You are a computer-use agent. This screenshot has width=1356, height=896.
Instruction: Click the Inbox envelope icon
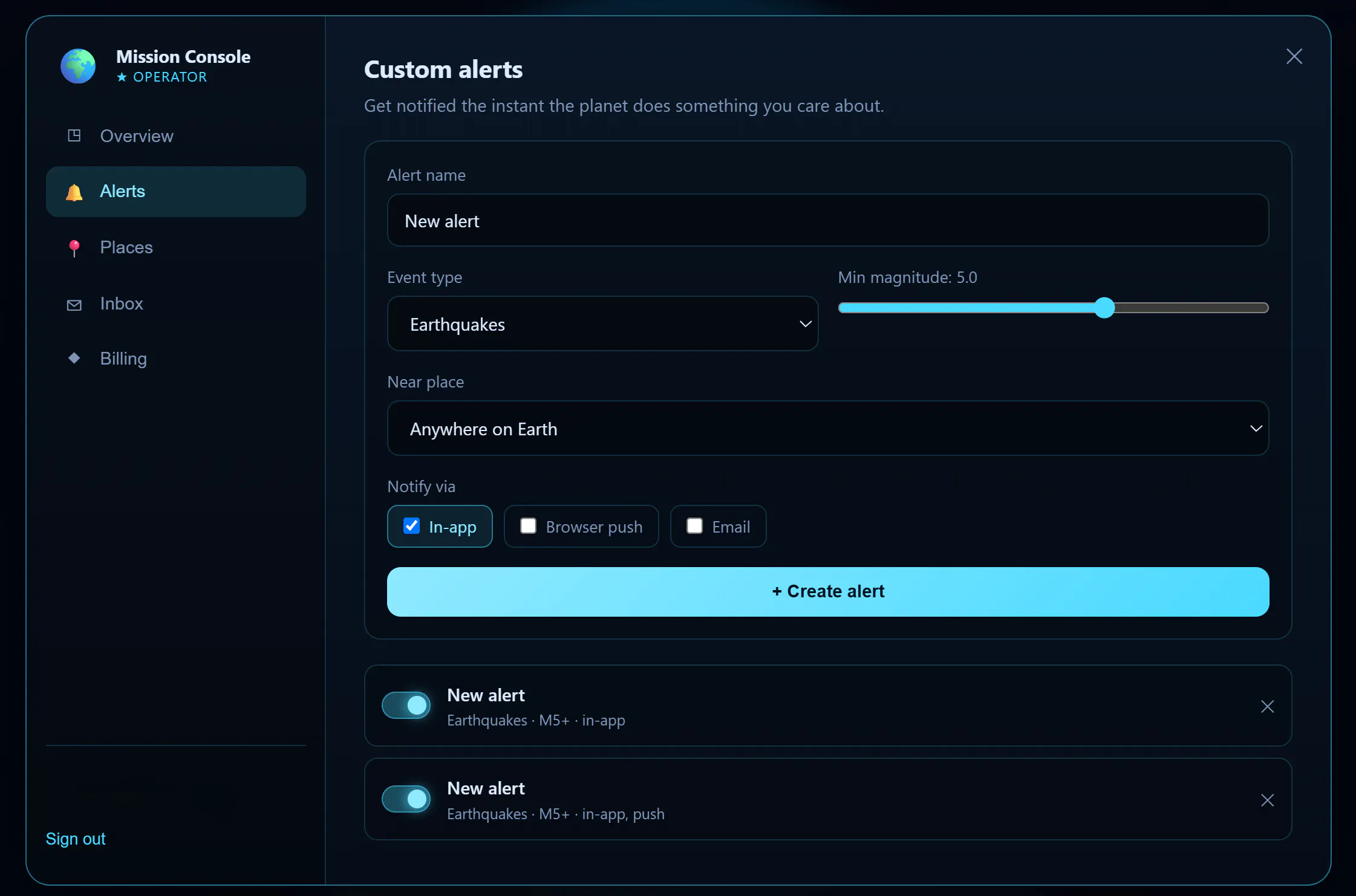(74, 304)
